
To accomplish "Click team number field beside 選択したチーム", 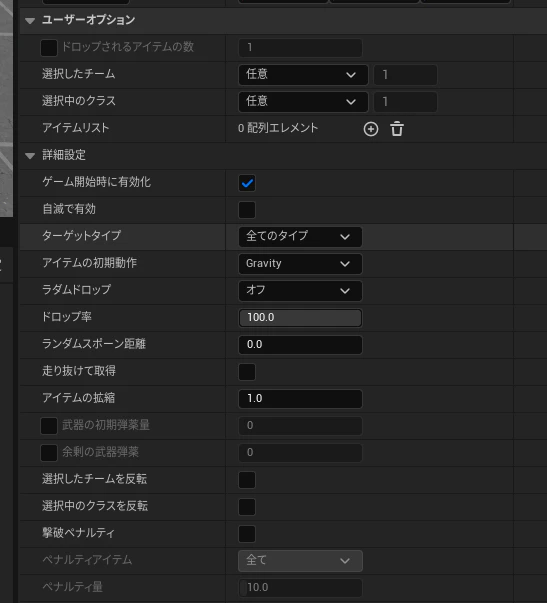I will [405, 75].
